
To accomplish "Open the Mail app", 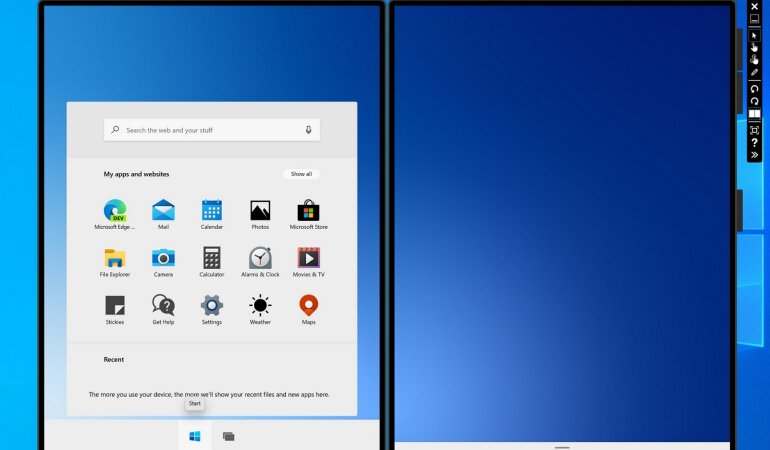I will (163, 214).
